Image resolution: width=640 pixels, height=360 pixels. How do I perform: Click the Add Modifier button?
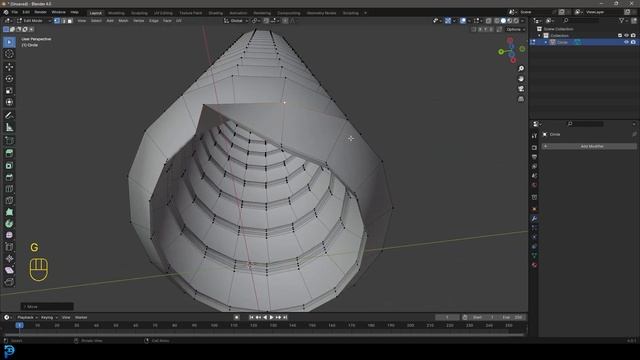(x=589, y=146)
